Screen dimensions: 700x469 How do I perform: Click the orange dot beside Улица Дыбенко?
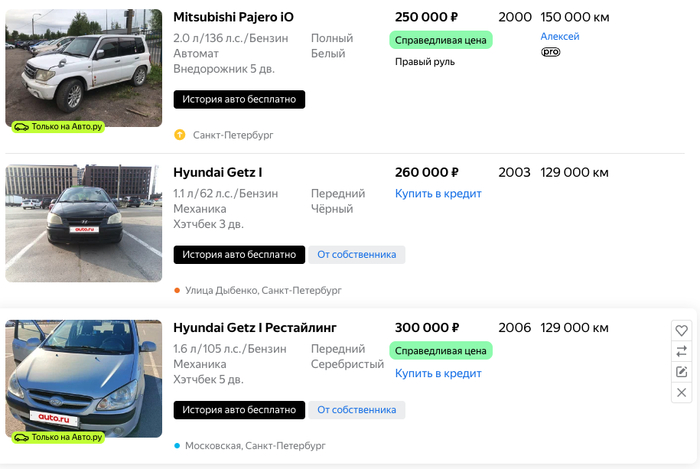(177, 290)
